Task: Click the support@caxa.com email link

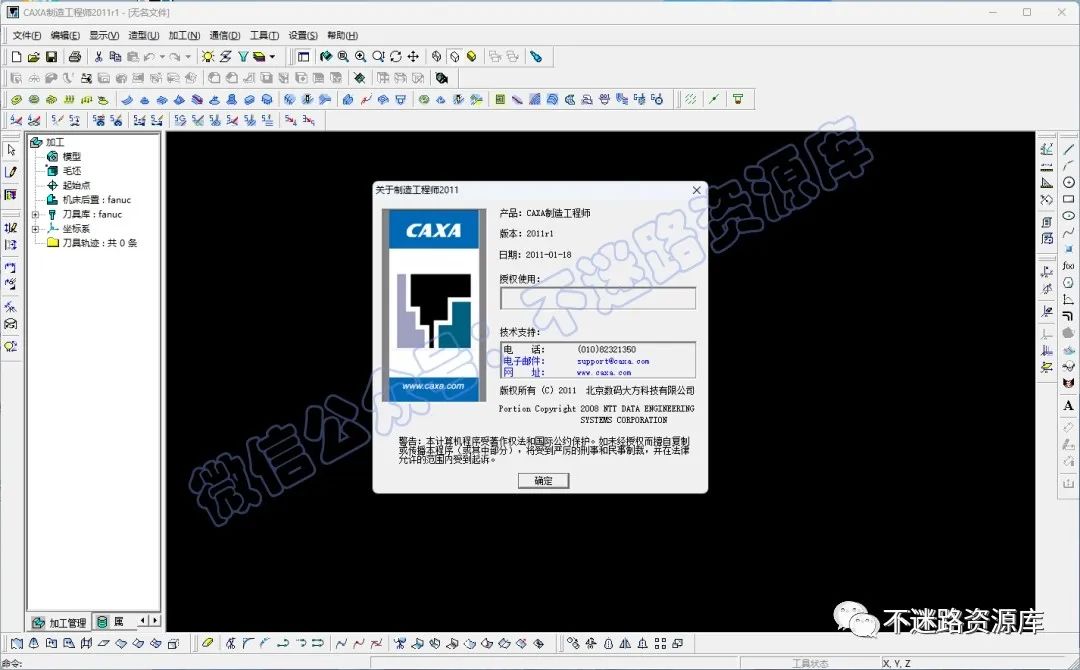Action: point(613,361)
